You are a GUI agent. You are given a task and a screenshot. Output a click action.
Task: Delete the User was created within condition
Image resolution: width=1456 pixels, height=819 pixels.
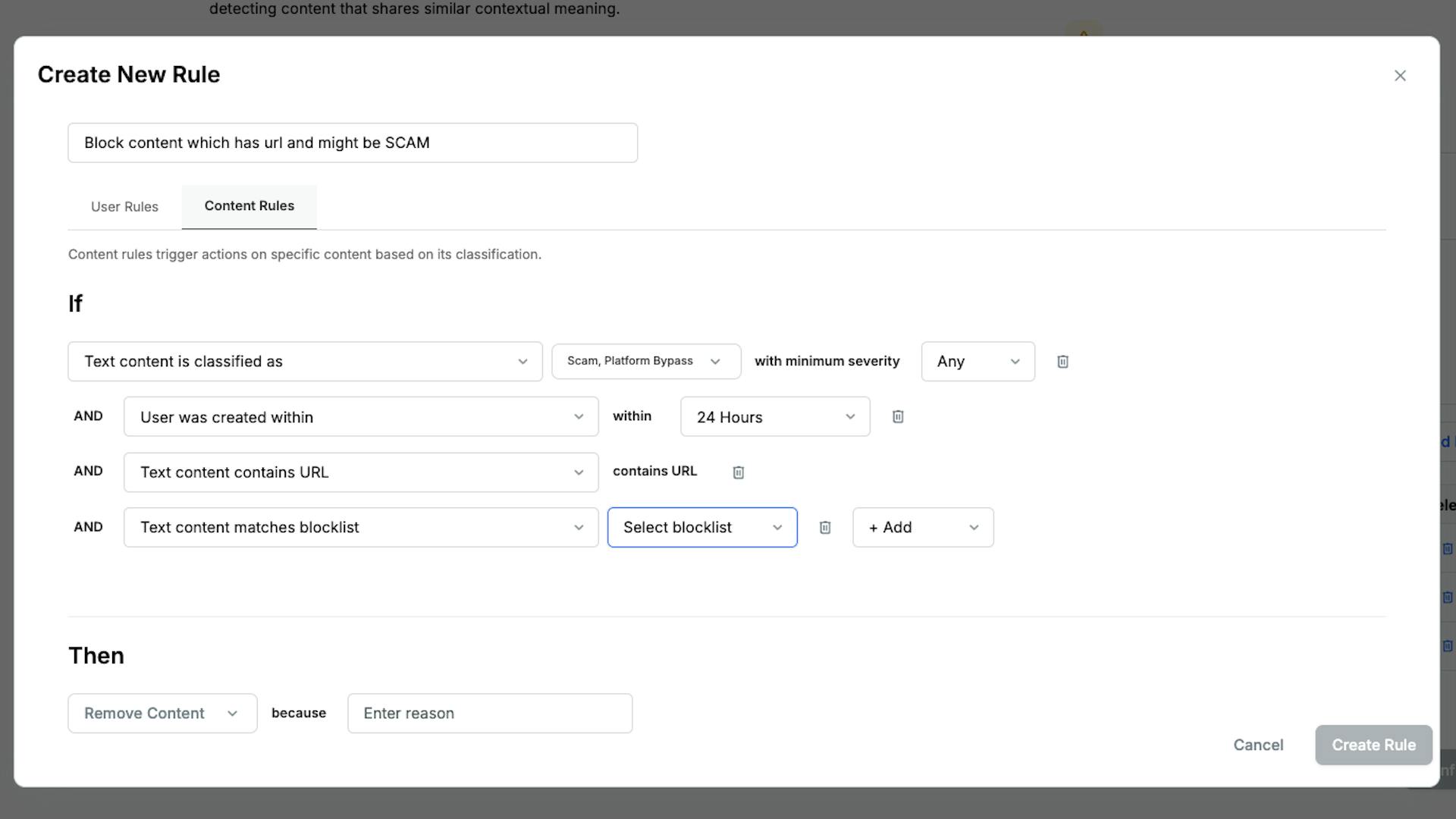[898, 416]
